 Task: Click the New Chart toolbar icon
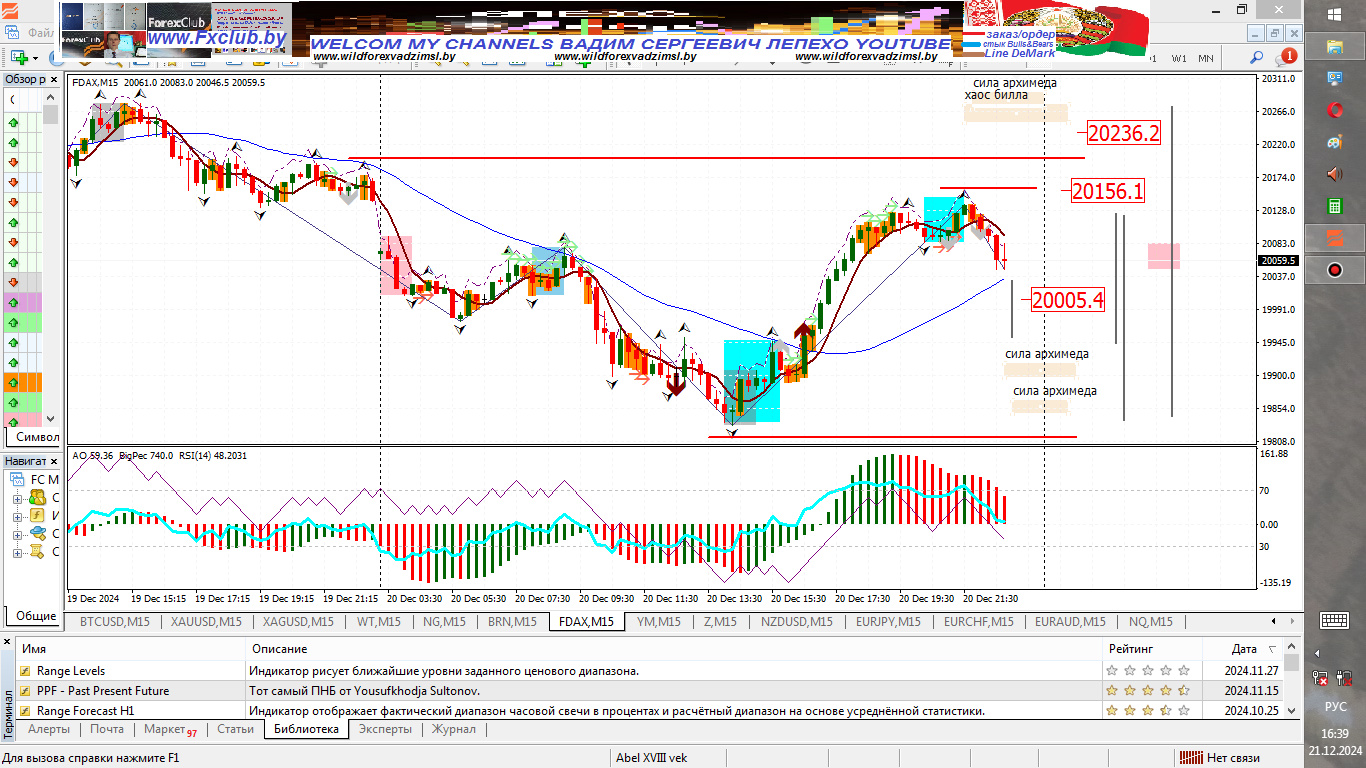click(x=18, y=58)
